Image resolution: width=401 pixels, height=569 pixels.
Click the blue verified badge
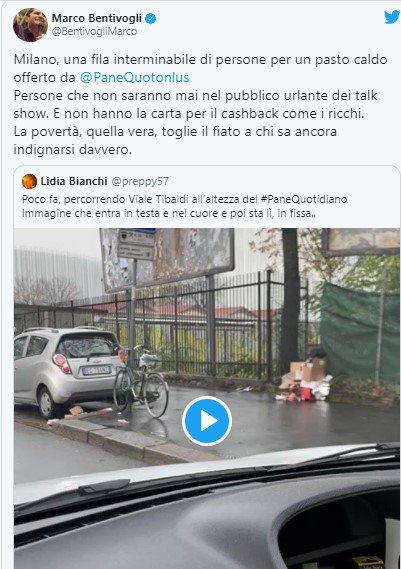tap(151, 18)
